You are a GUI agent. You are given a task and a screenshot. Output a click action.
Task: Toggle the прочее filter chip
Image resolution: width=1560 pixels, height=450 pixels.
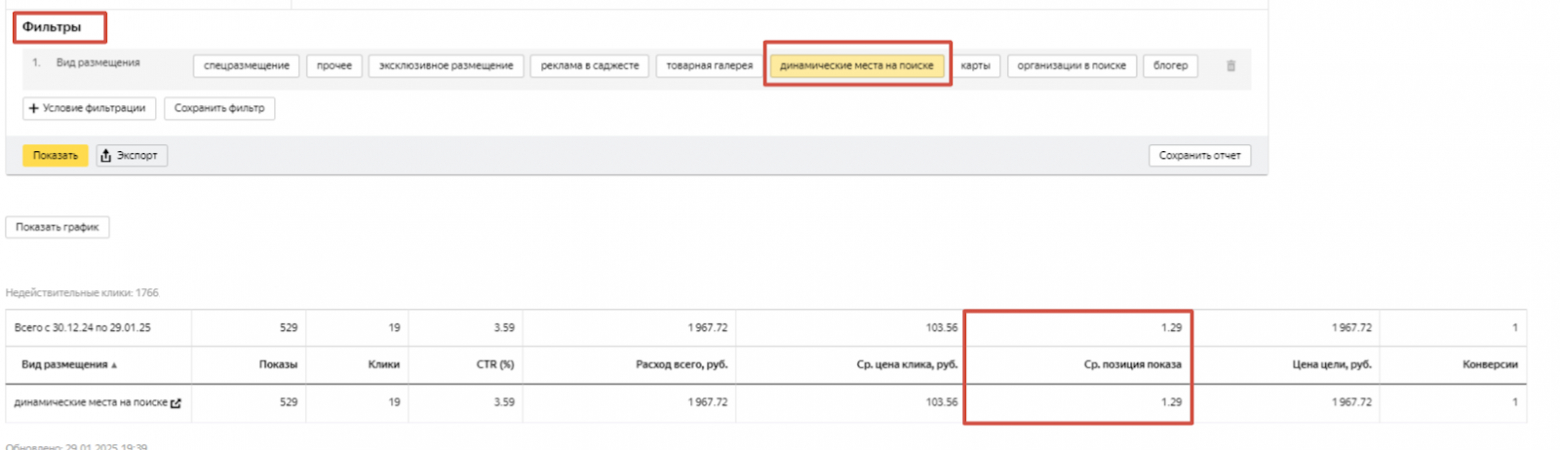(334, 66)
